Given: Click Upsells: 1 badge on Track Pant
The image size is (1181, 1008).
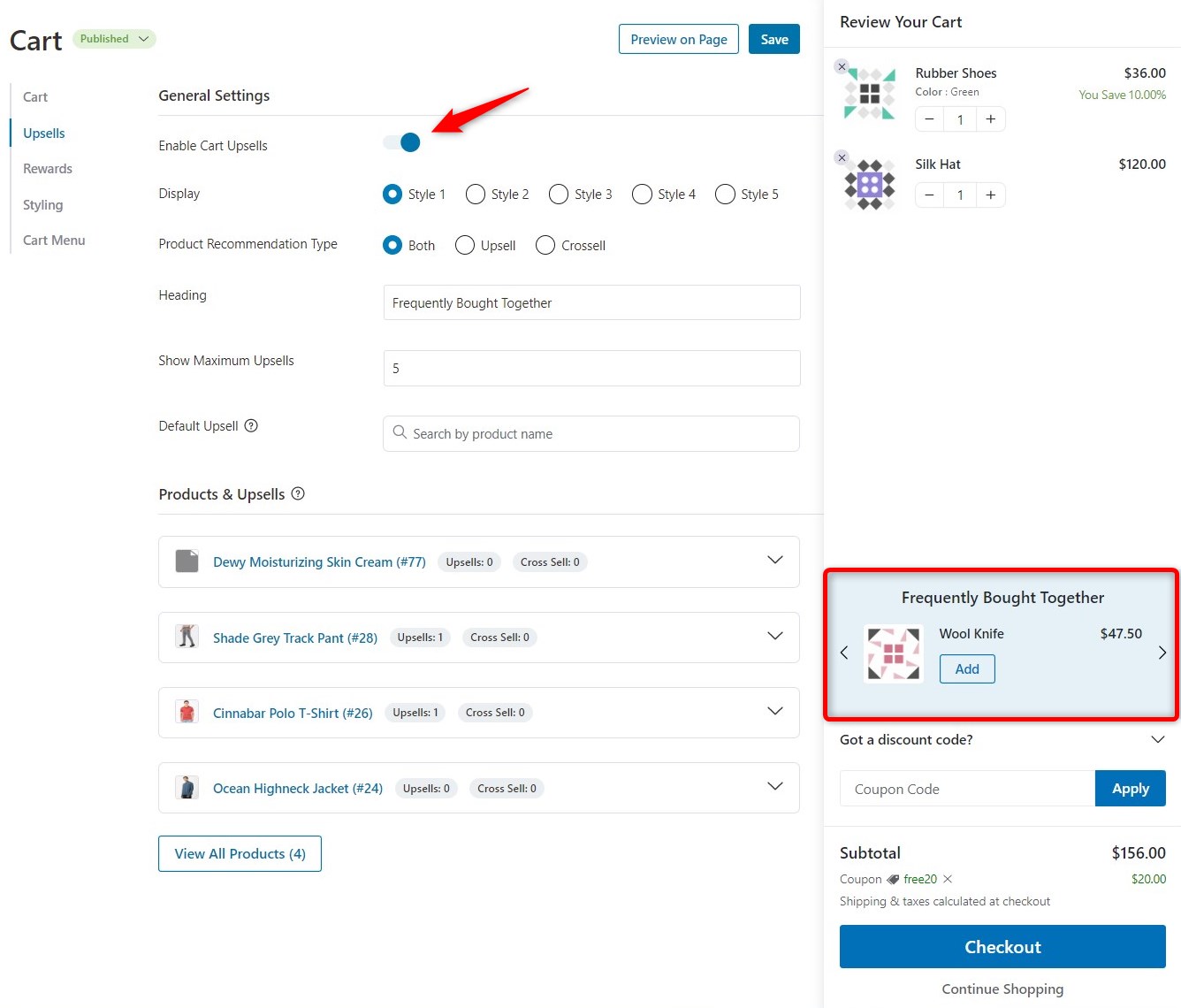Looking at the screenshot, I should pos(420,638).
